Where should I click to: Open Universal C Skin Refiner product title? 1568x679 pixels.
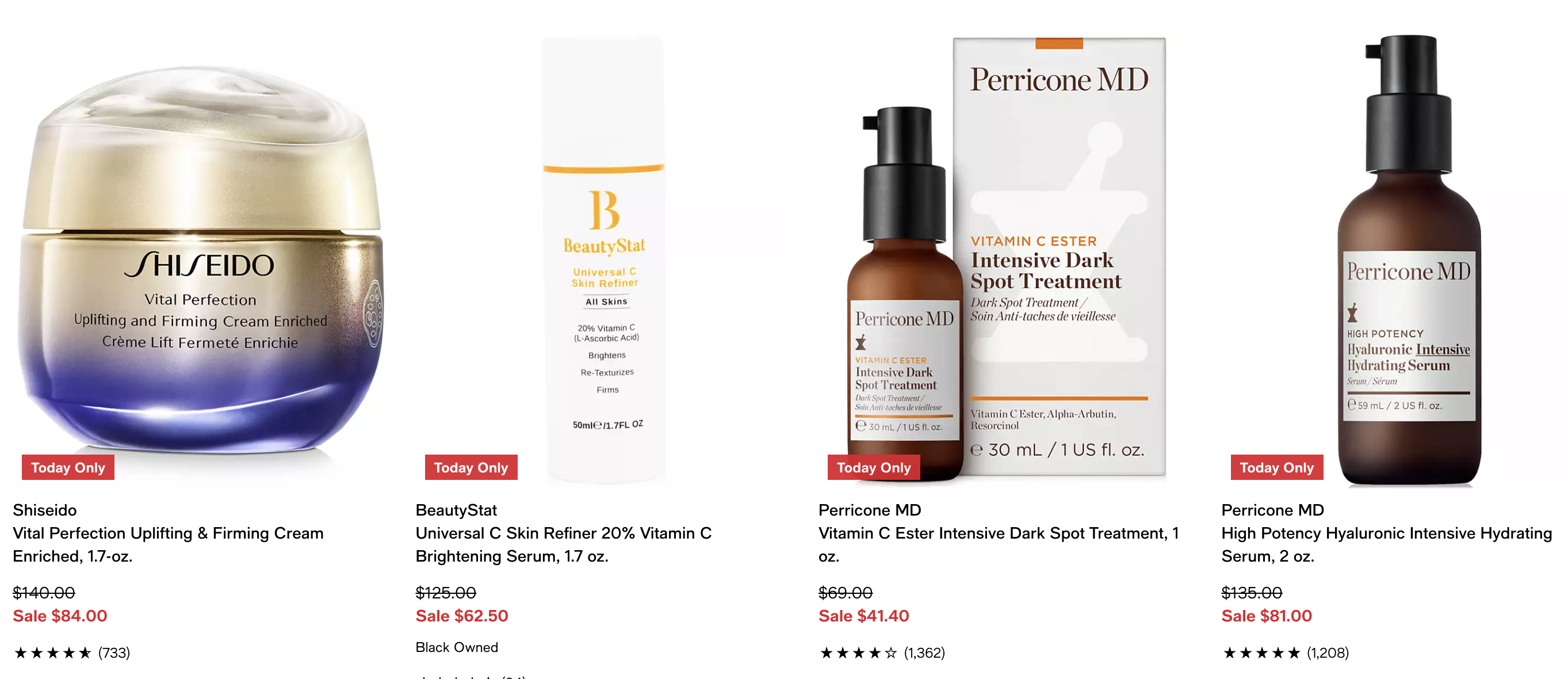tap(564, 544)
